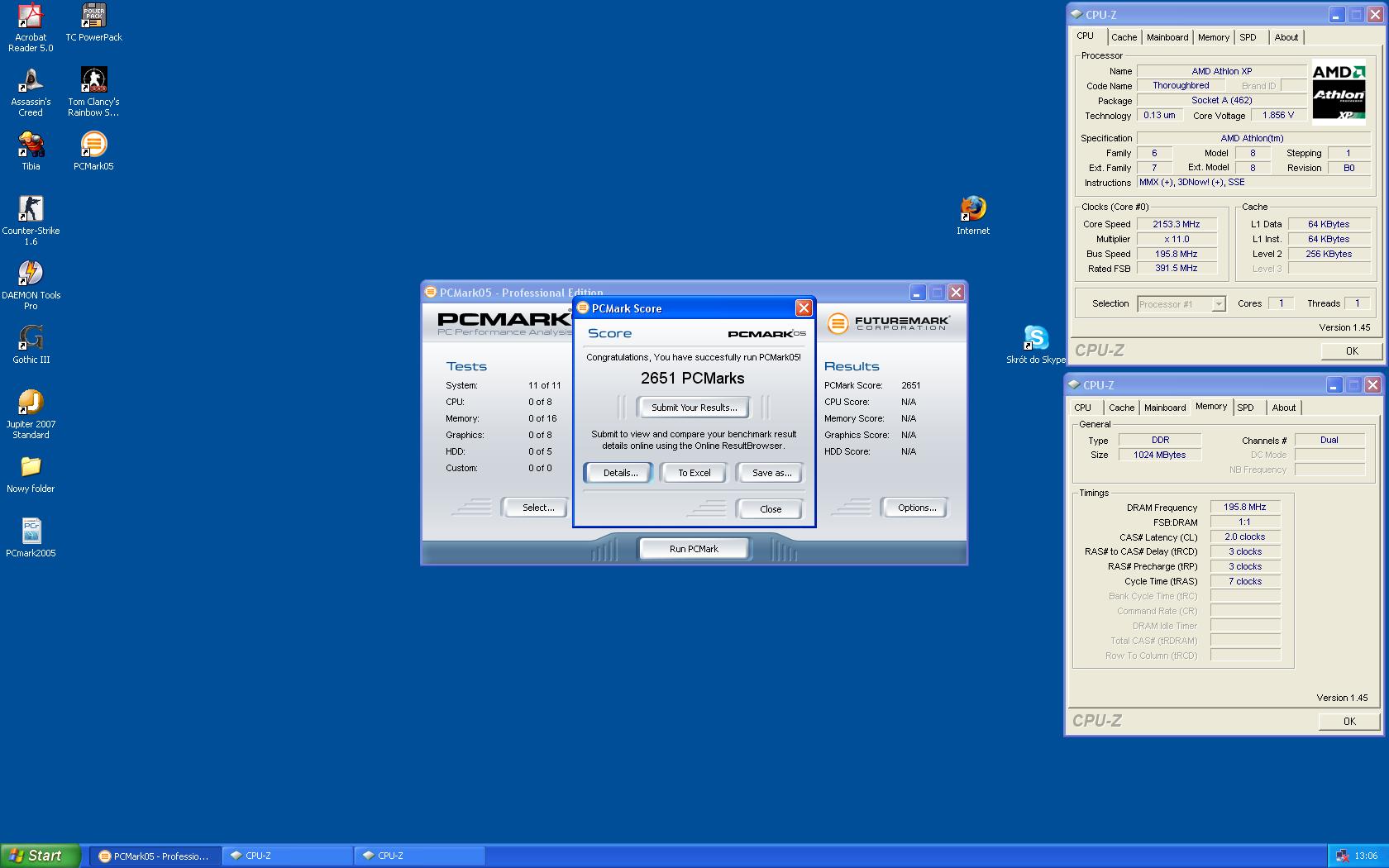Open Jupiter 2007 Standard icon
This screenshot has height=868, width=1389.
pyautogui.click(x=31, y=415)
